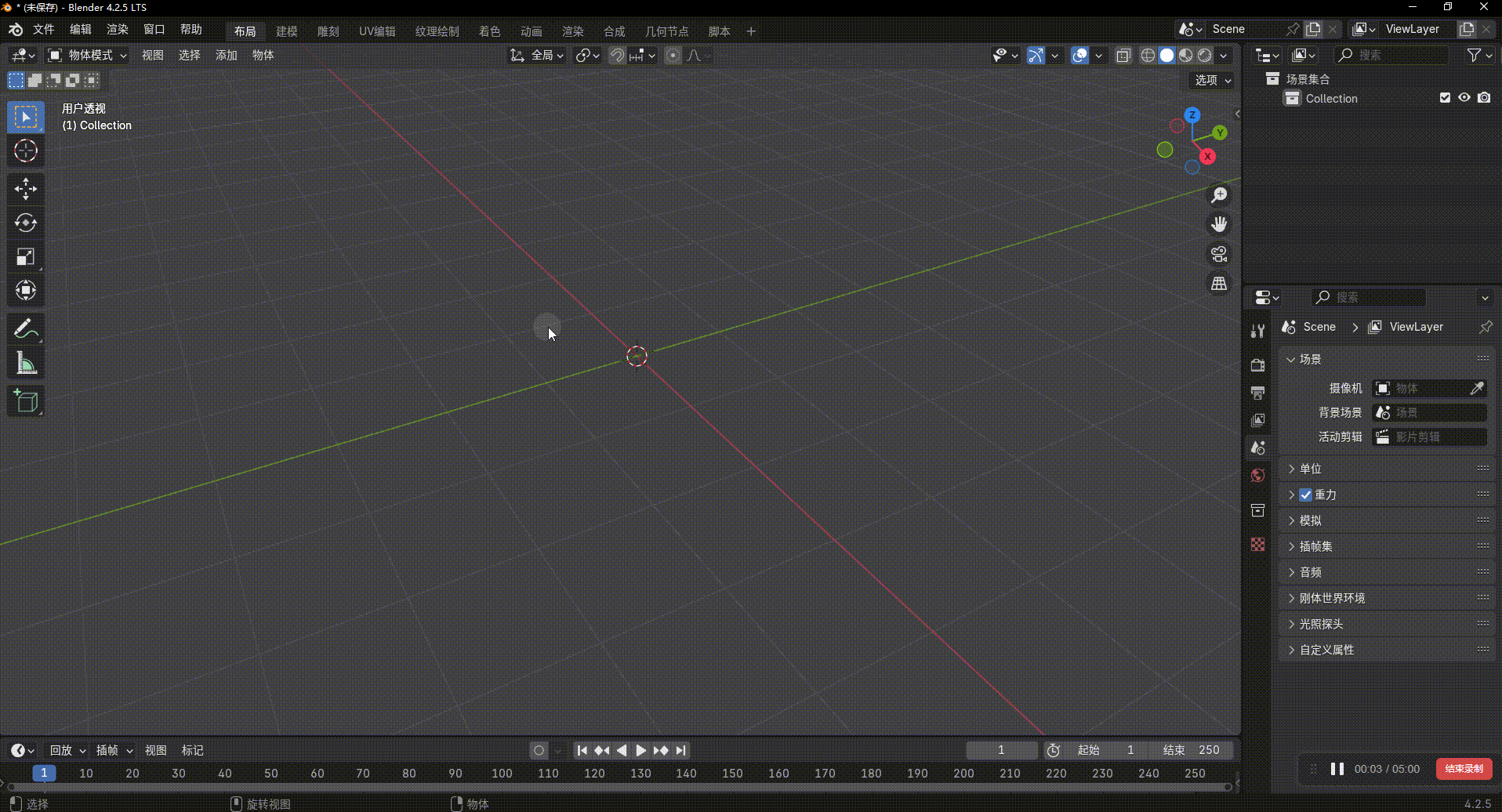Image resolution: width=1502 pixels, height=812 pixels.
Task: Select the Scale tool
Action: [25, 257]
